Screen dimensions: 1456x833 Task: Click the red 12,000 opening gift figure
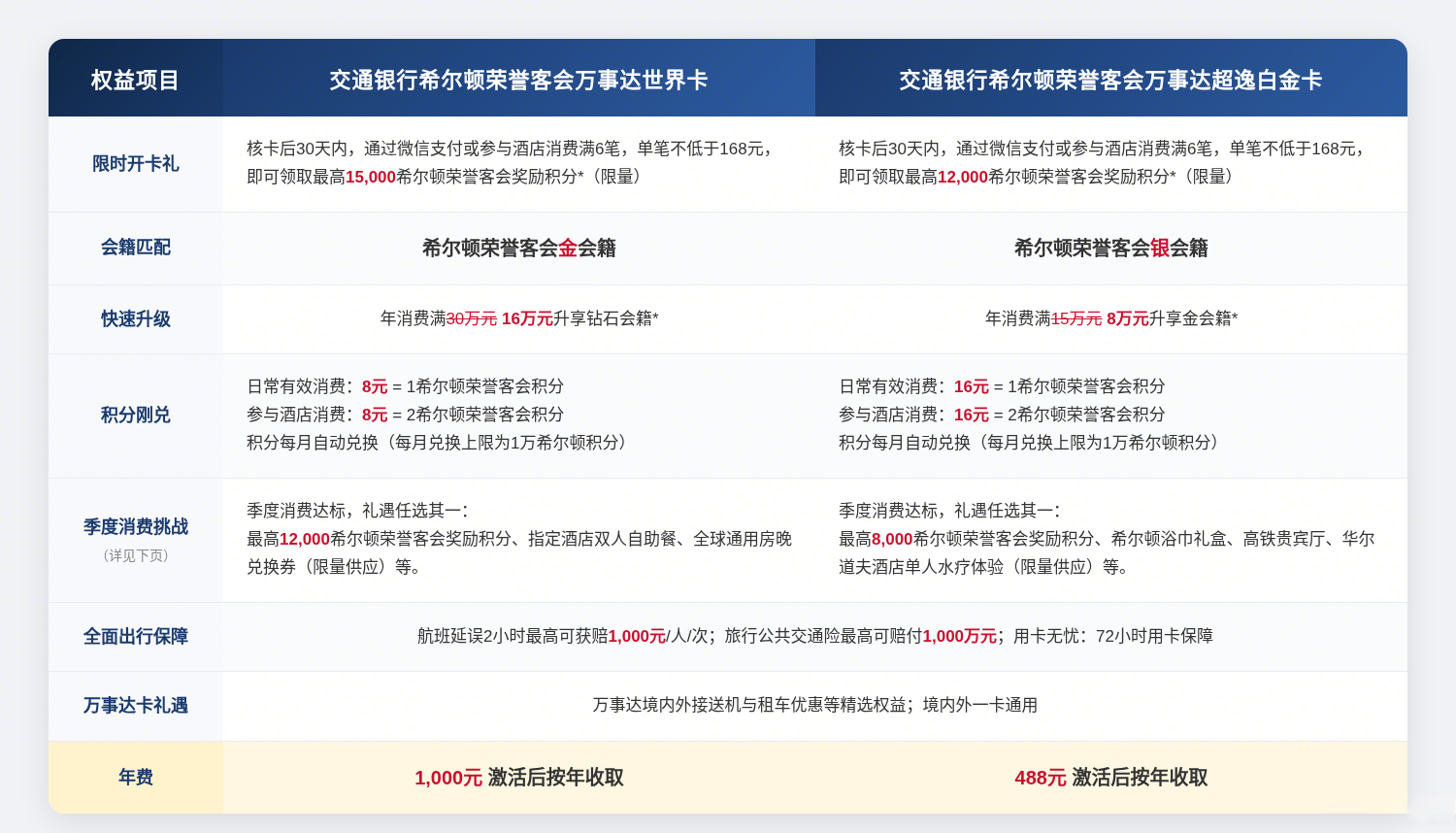click(963, 178)
